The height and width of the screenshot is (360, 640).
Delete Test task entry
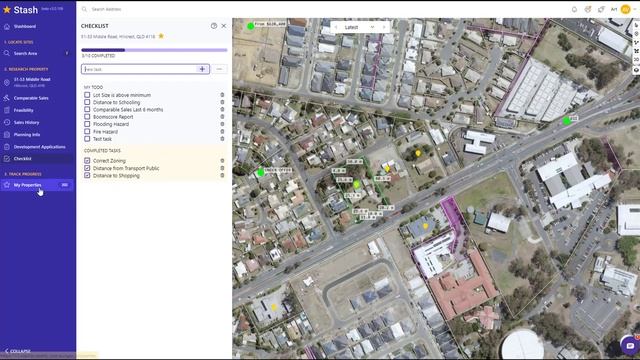(x=222, y=139)
